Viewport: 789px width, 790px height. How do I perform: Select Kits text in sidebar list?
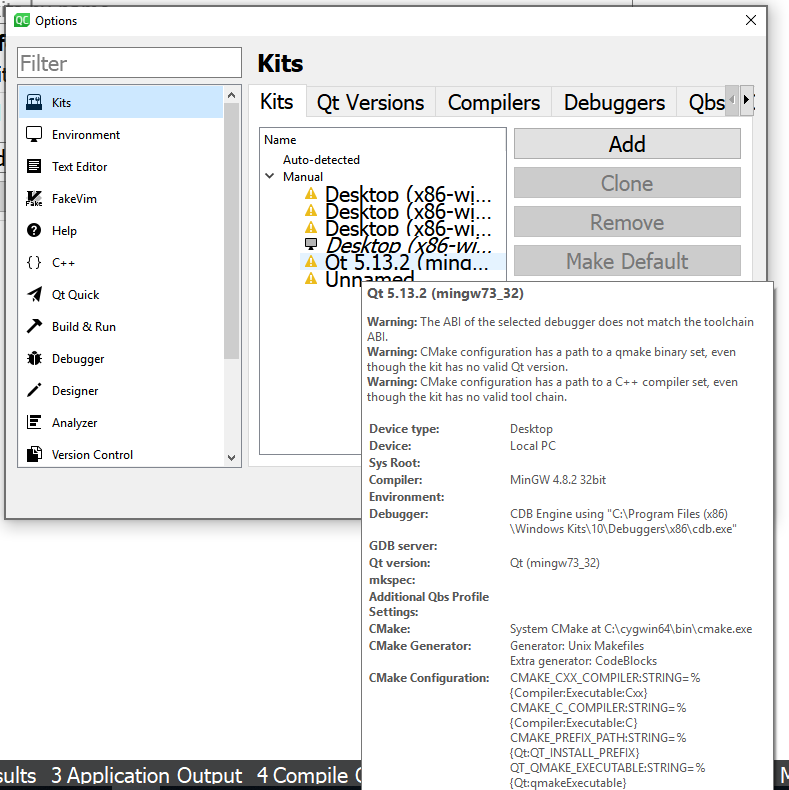[61, 103]
